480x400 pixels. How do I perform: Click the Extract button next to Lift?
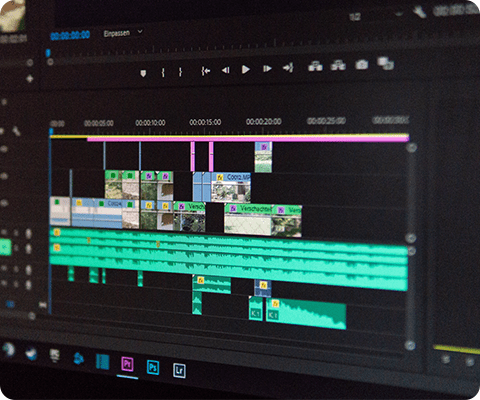[x=338, y=65]
